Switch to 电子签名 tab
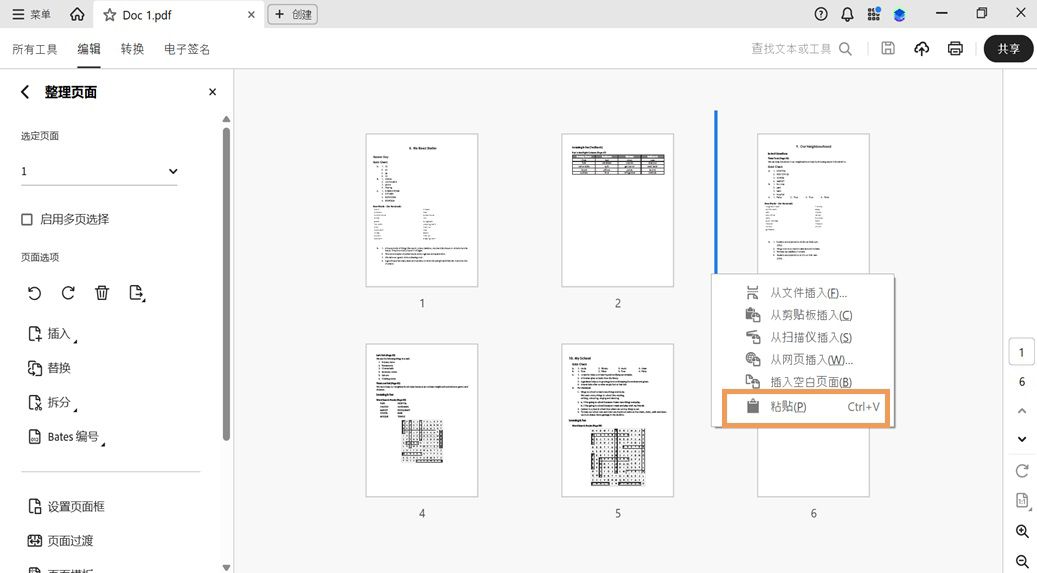Viewport: 1037px width, 573px height. coord(187,49)
